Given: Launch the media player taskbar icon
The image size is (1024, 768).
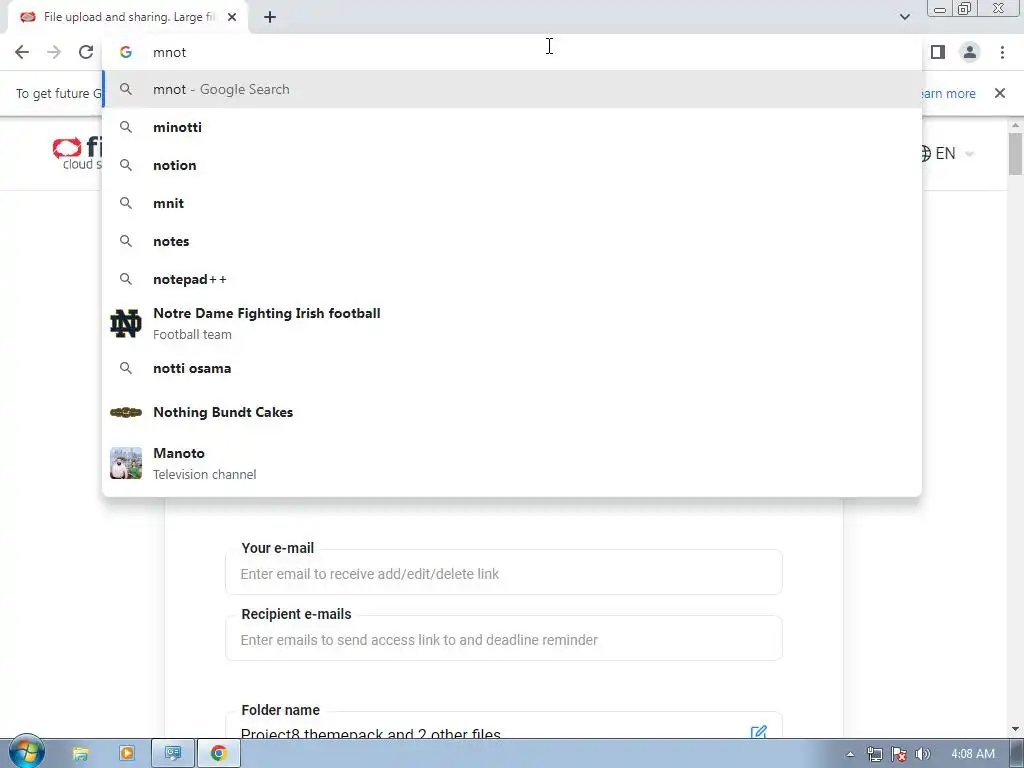Looking at the screenshot, I should tap(127, 754).
